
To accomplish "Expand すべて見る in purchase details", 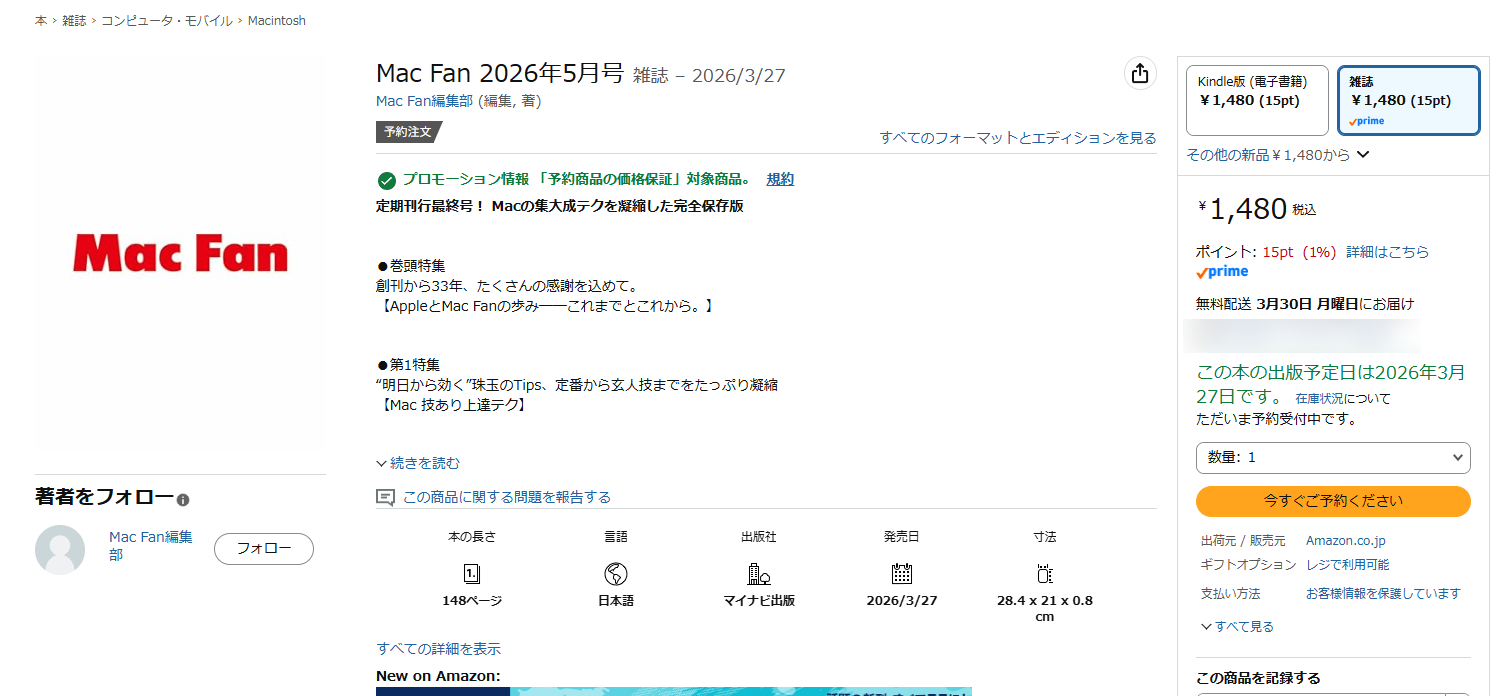I will (x=1238, y=627).
